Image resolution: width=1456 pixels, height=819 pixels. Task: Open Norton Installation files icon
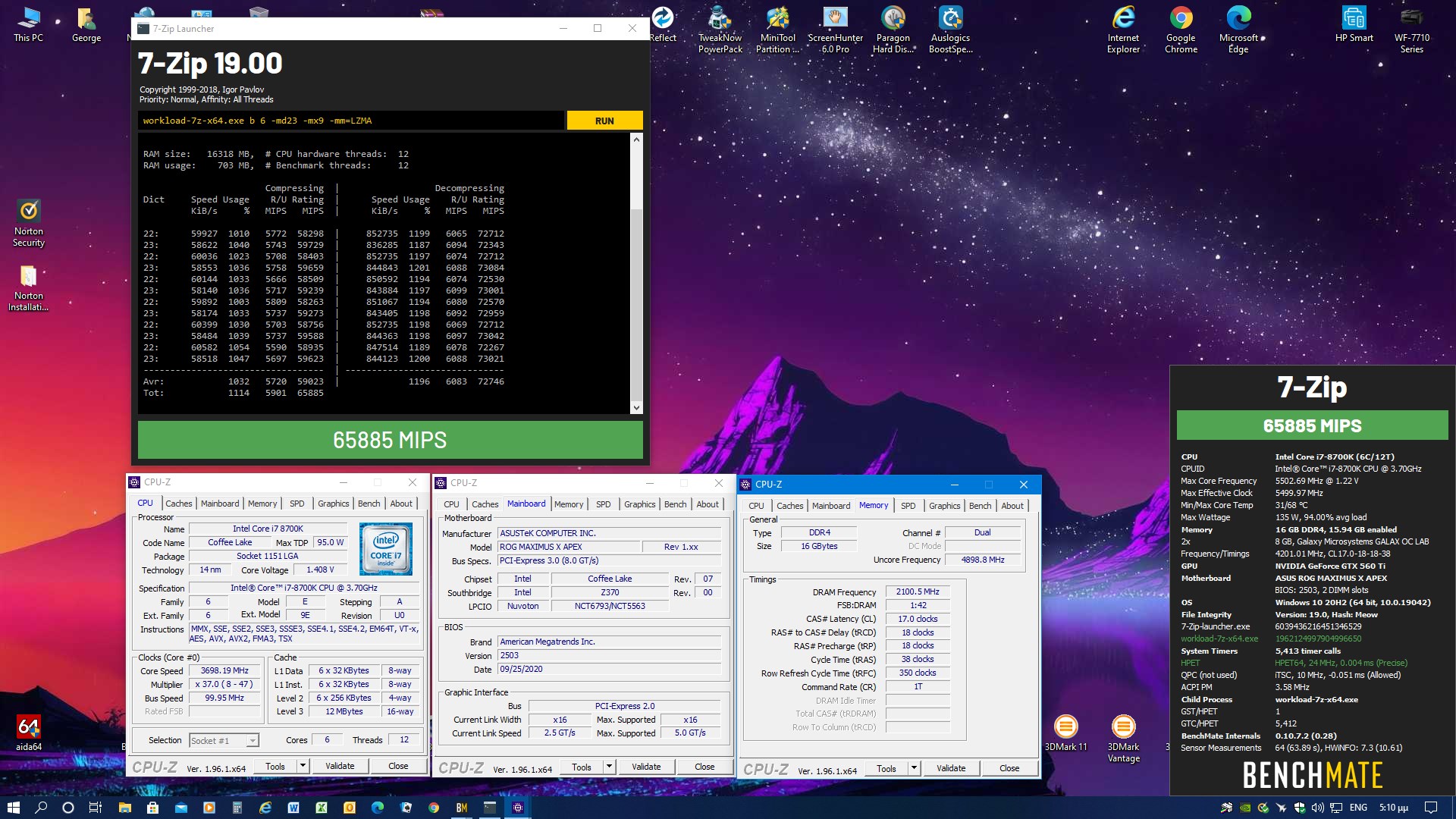28,288
